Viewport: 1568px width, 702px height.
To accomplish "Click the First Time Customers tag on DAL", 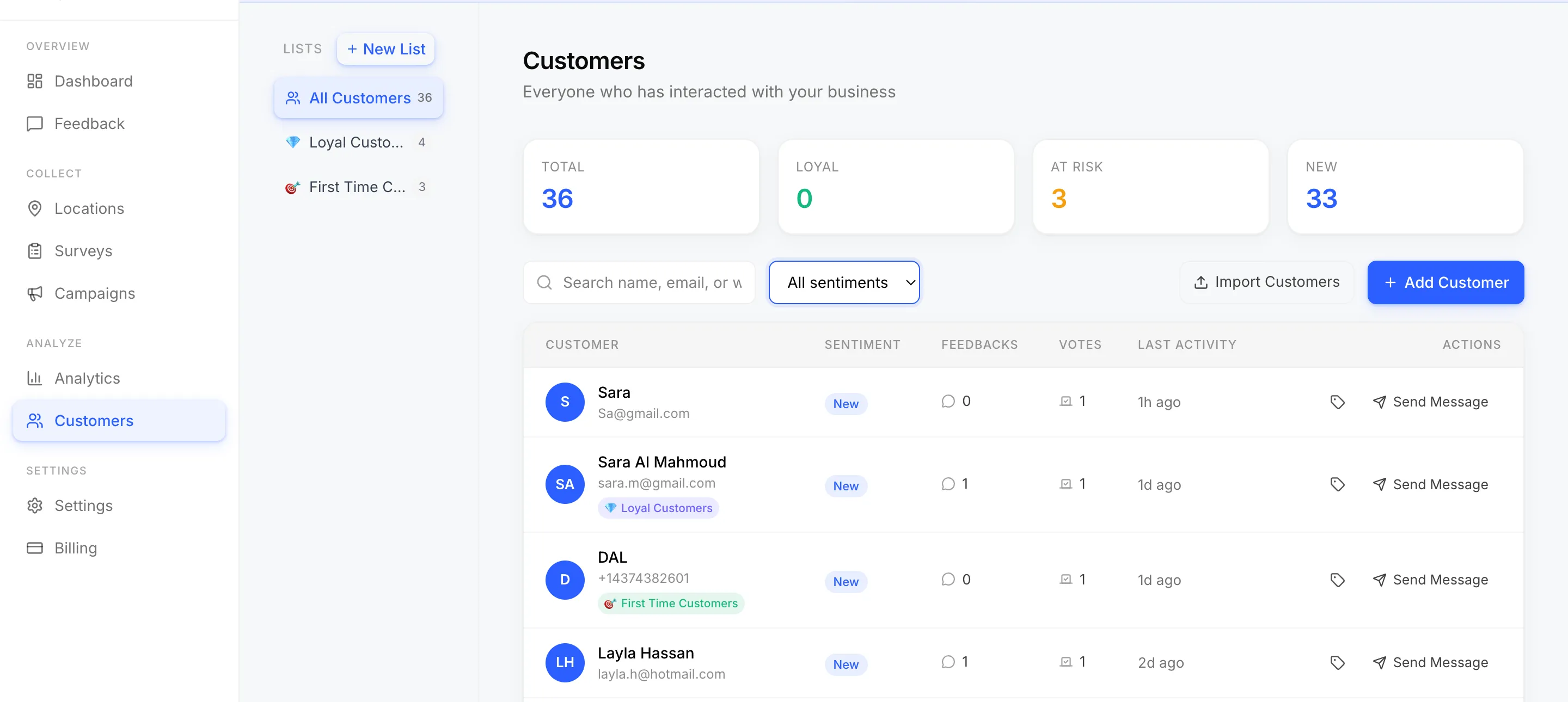I will click(671, 604).
